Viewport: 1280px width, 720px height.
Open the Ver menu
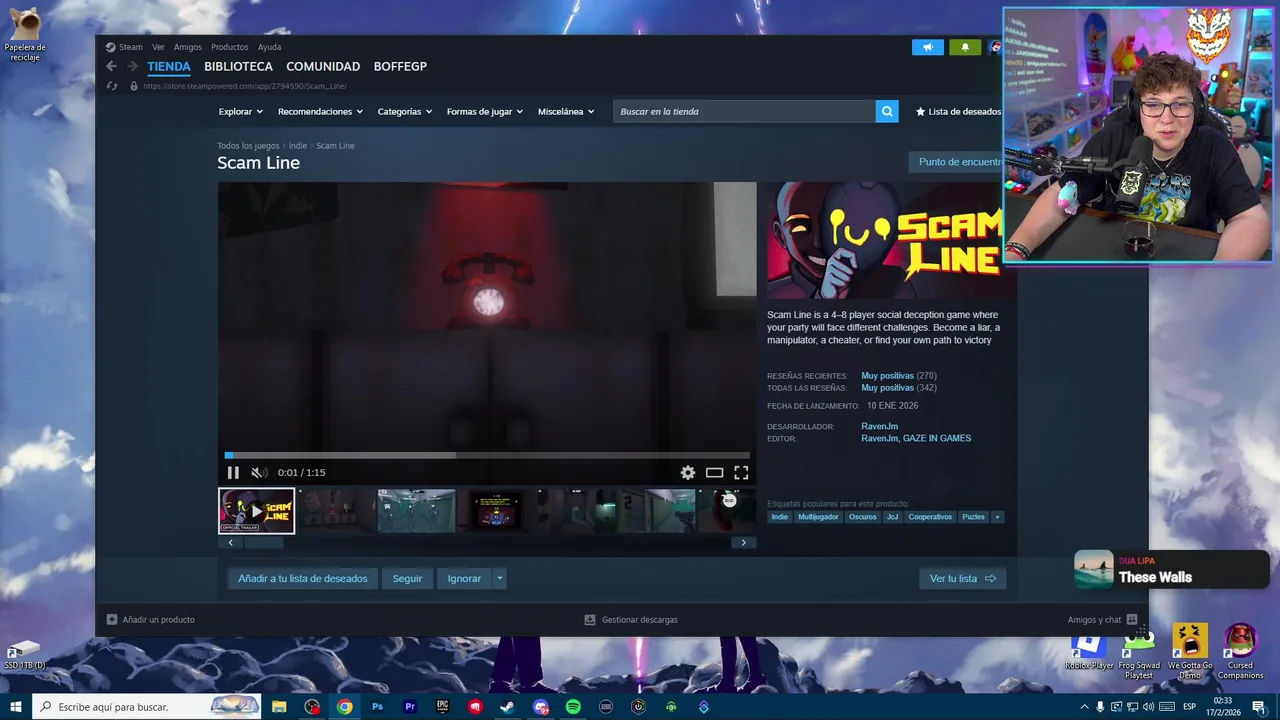pyautogui.click(x=158, y=47)
